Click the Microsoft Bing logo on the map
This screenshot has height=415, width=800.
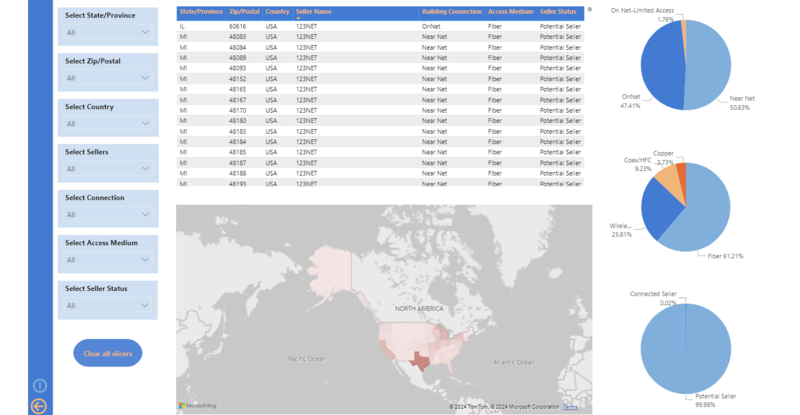pos(197,406)
